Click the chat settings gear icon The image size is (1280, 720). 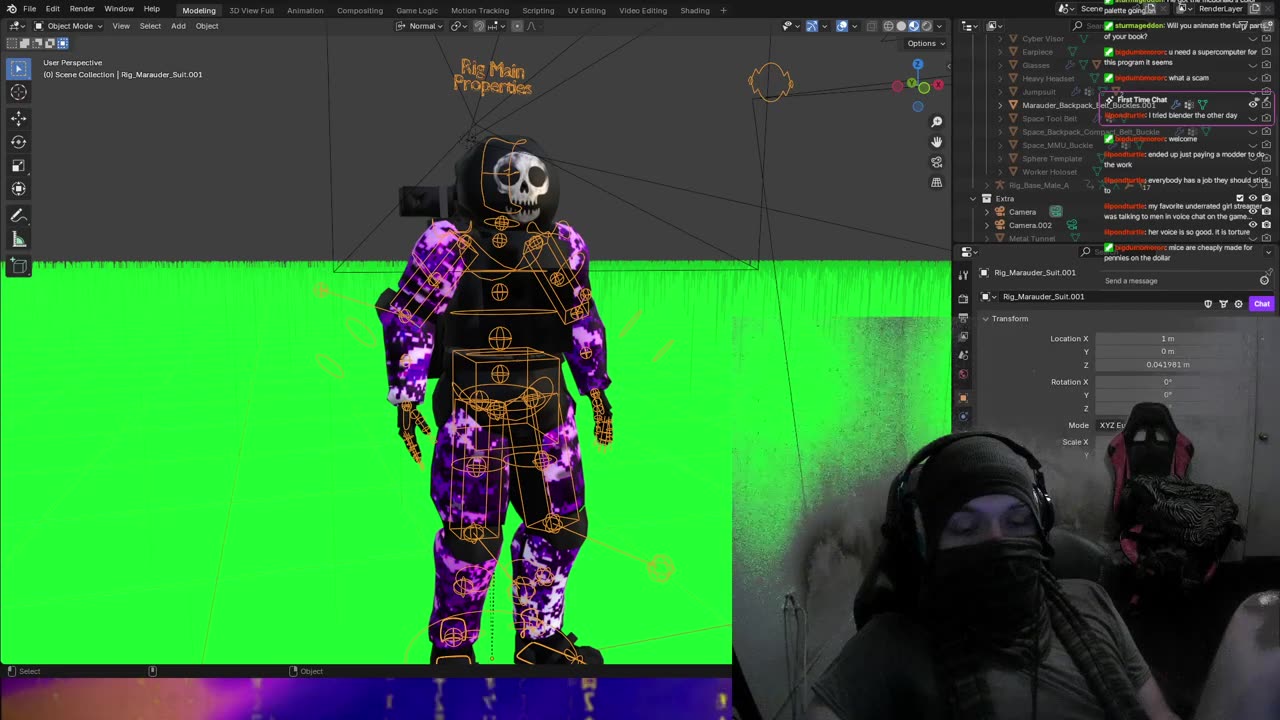[x=1238, y=304]
